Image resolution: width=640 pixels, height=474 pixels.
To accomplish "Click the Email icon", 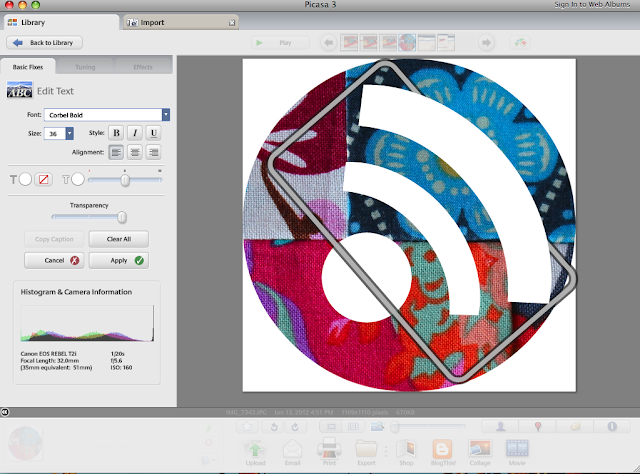I will click(293, 452).
